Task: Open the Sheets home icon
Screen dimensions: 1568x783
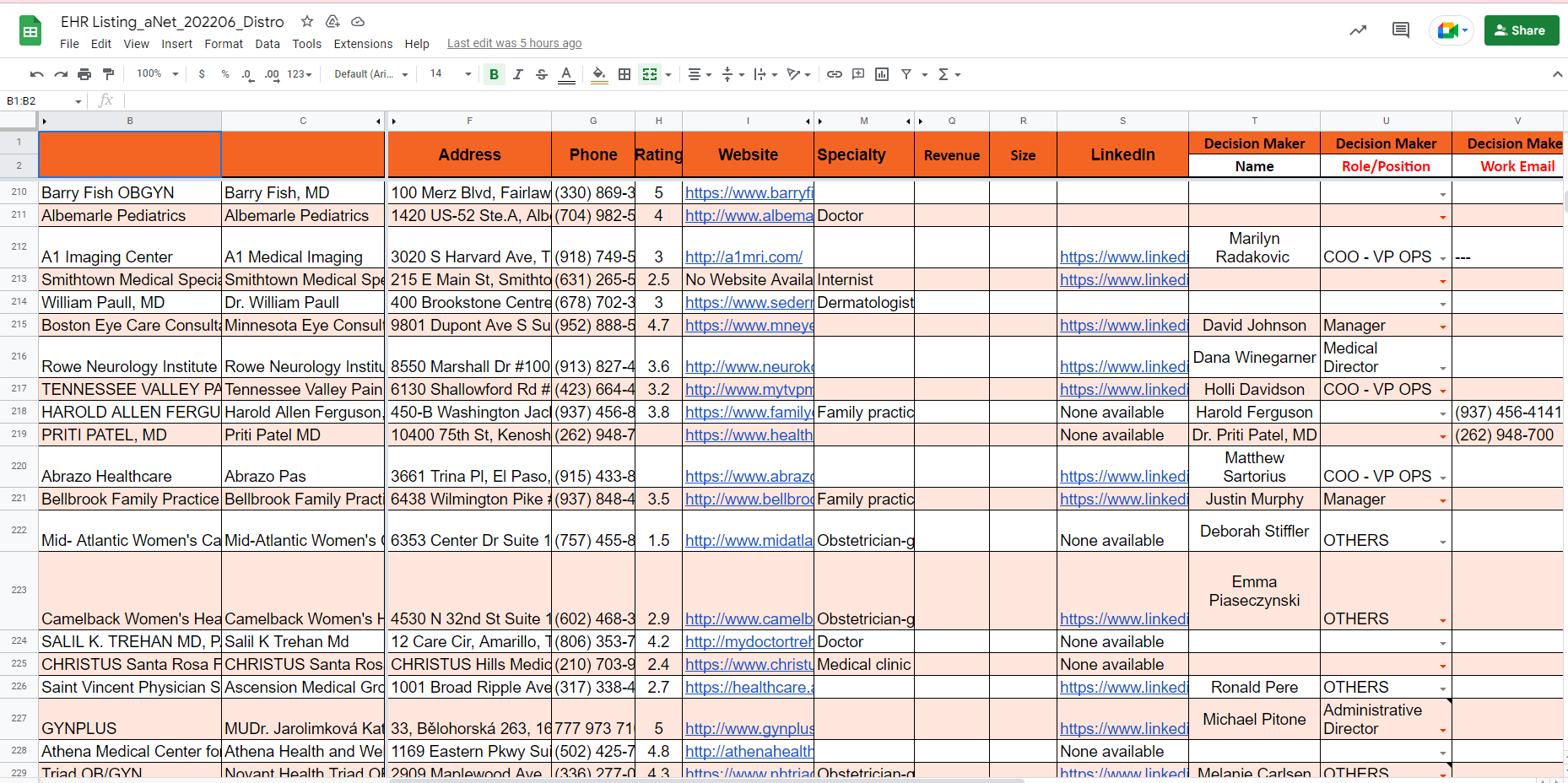Action: [30, 31]
